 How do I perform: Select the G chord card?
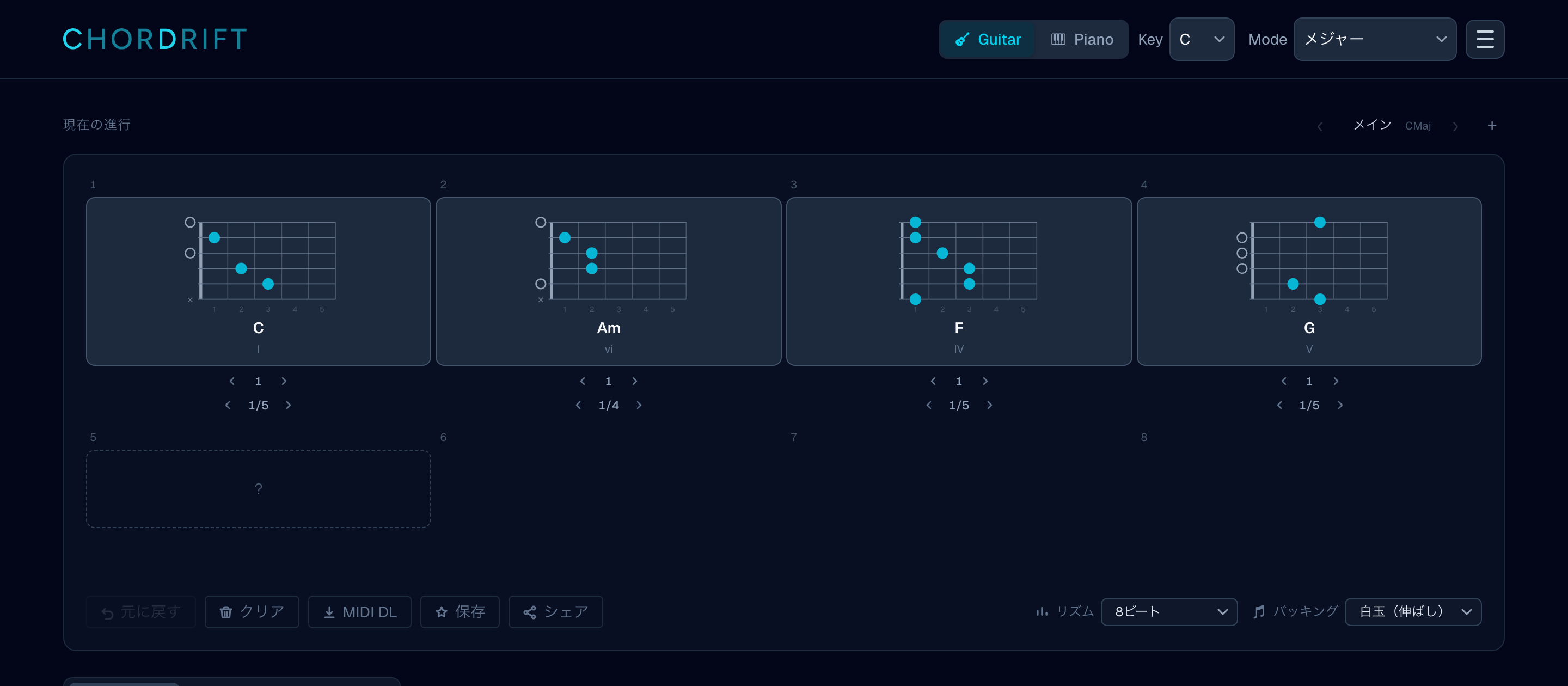click(x=1309, y=281)
